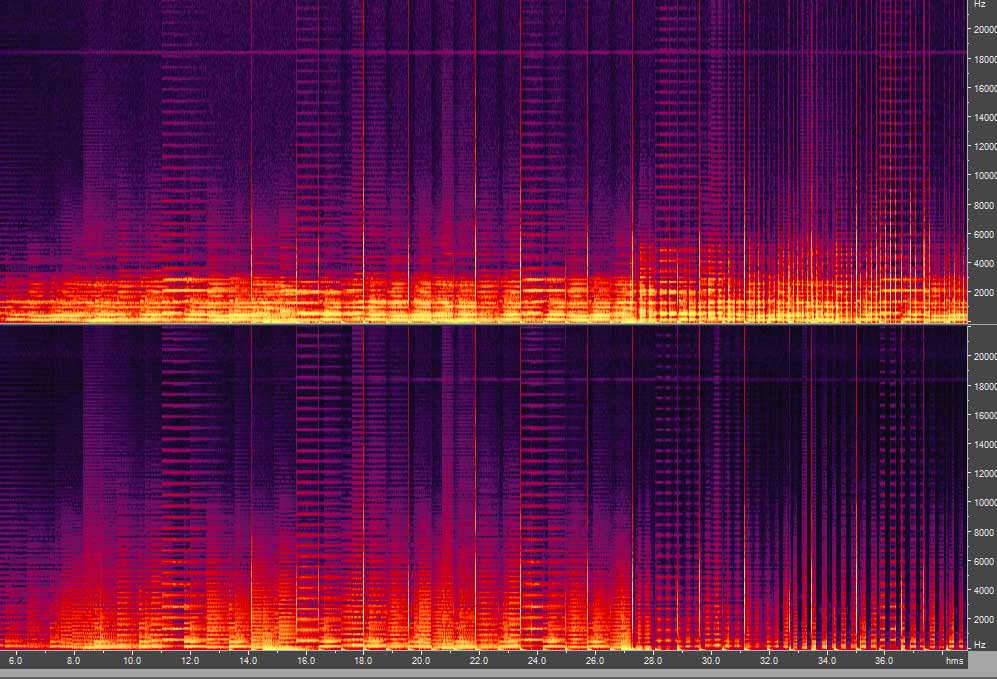The width and height of the screenshot is (997, 679).
Task: Select 2000 on the top channel frequency scale
Action: (986, 292)
